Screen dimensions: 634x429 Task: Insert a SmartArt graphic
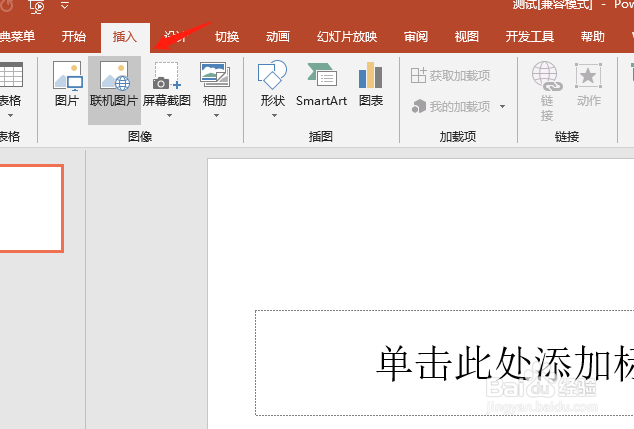pos(321,84)
